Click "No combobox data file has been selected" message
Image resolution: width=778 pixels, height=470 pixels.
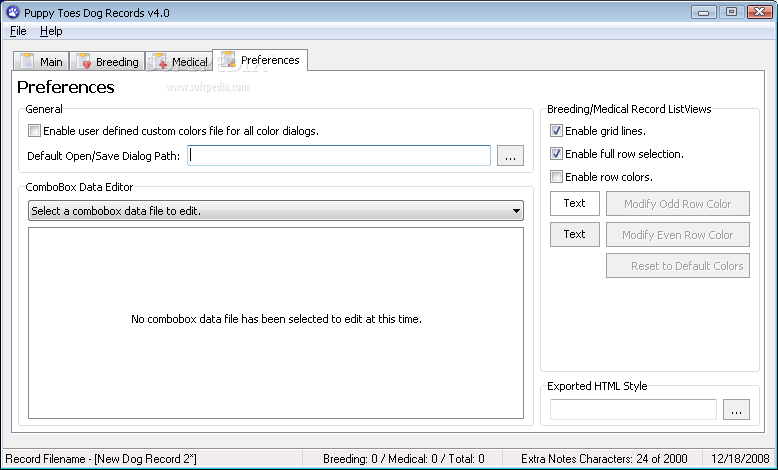[x=276, y=319]
